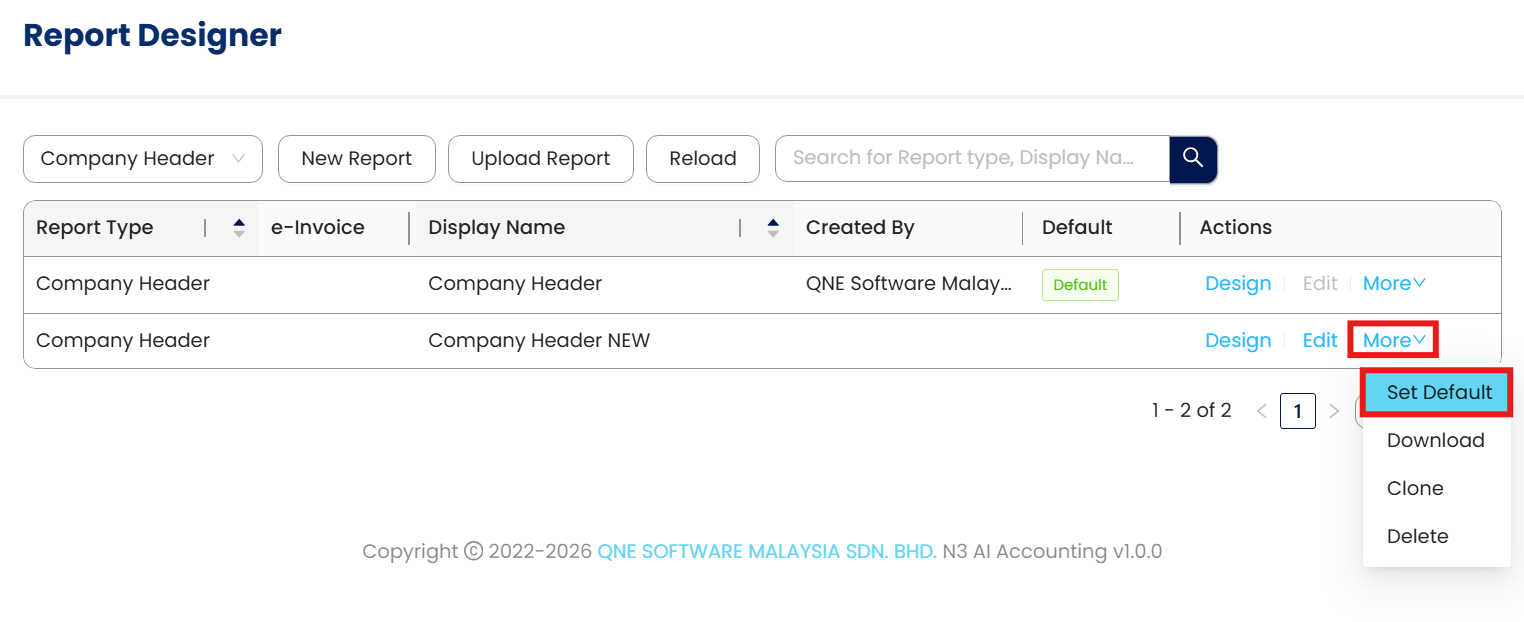Open Design for default Company Header
This screenshot has width=1524, height=622.
point(1237,284)
